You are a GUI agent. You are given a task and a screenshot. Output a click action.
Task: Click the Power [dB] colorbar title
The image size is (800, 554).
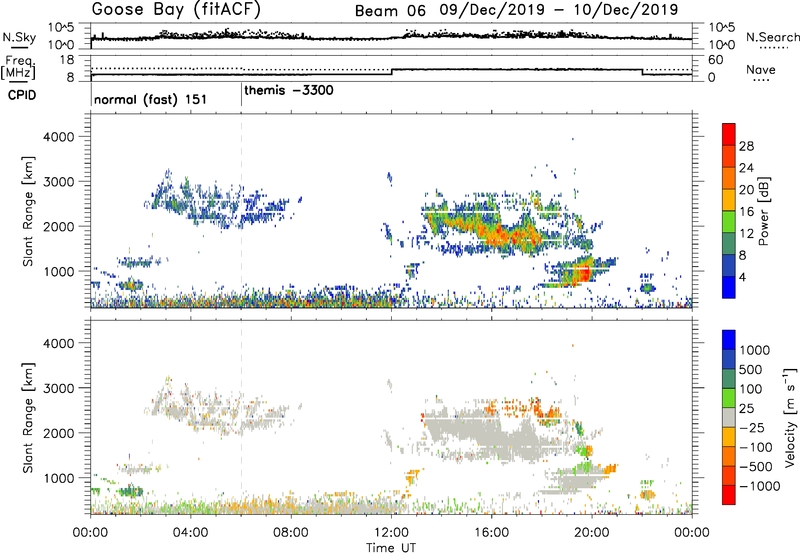point(763,211)
